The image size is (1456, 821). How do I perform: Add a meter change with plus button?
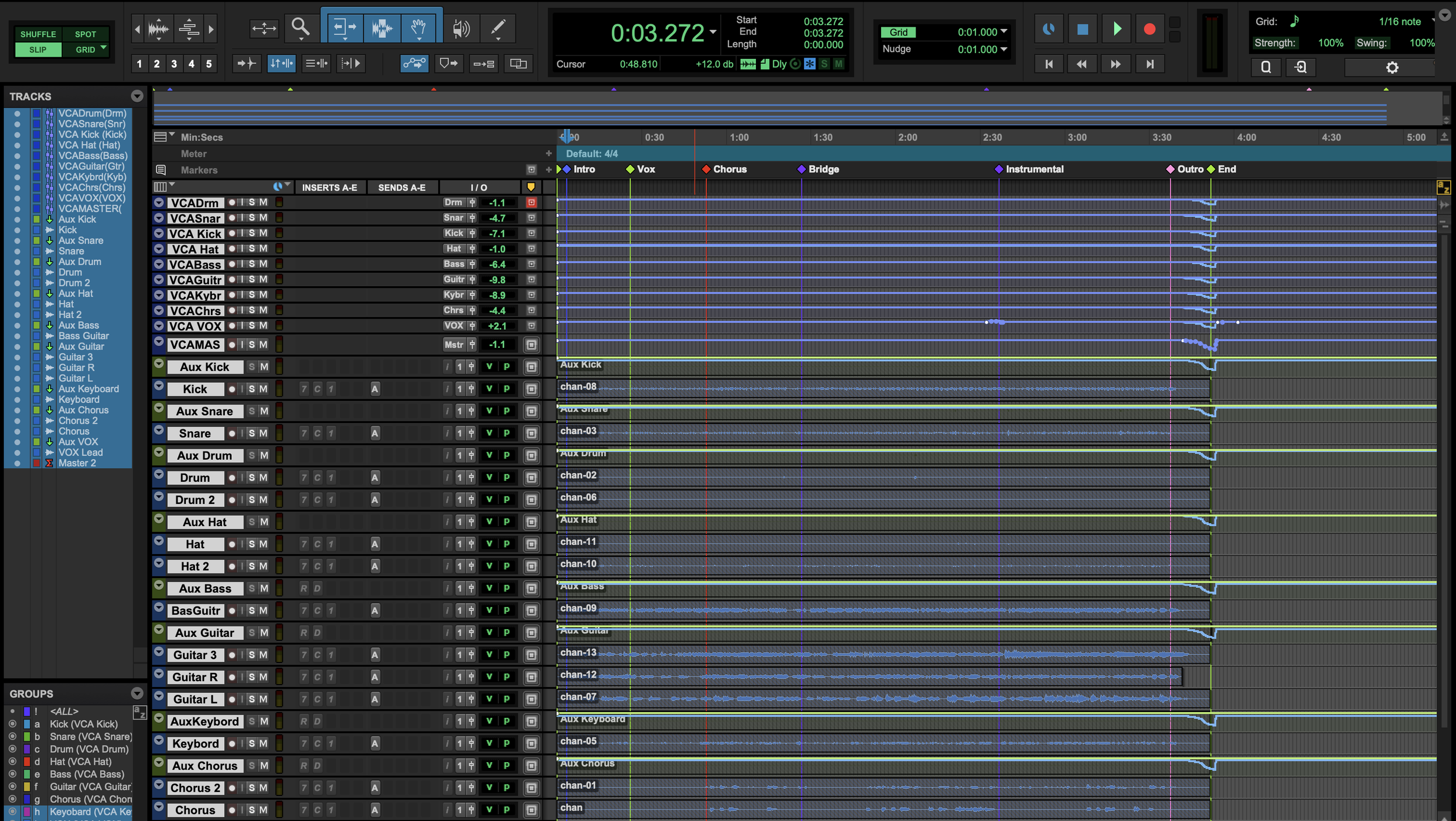click(x=548, y=153)
